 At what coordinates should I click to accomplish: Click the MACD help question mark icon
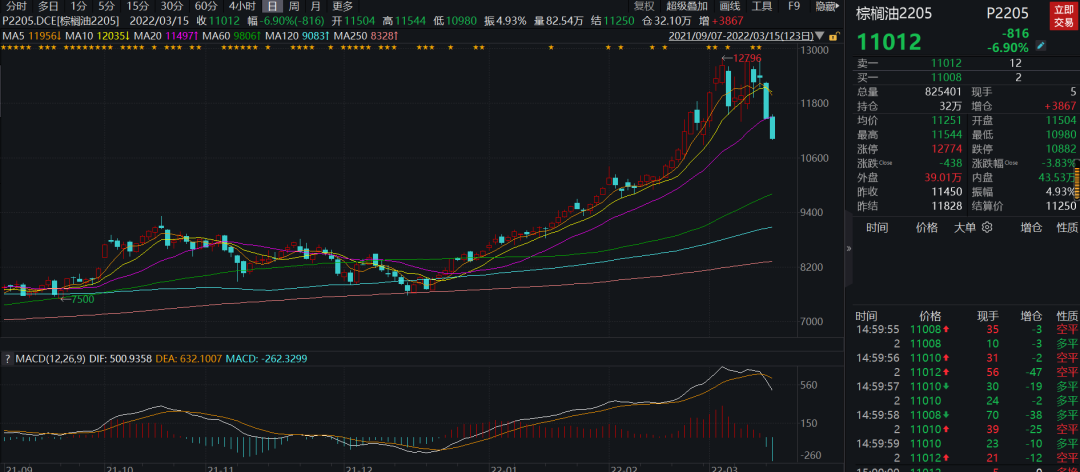pos(8,358)
